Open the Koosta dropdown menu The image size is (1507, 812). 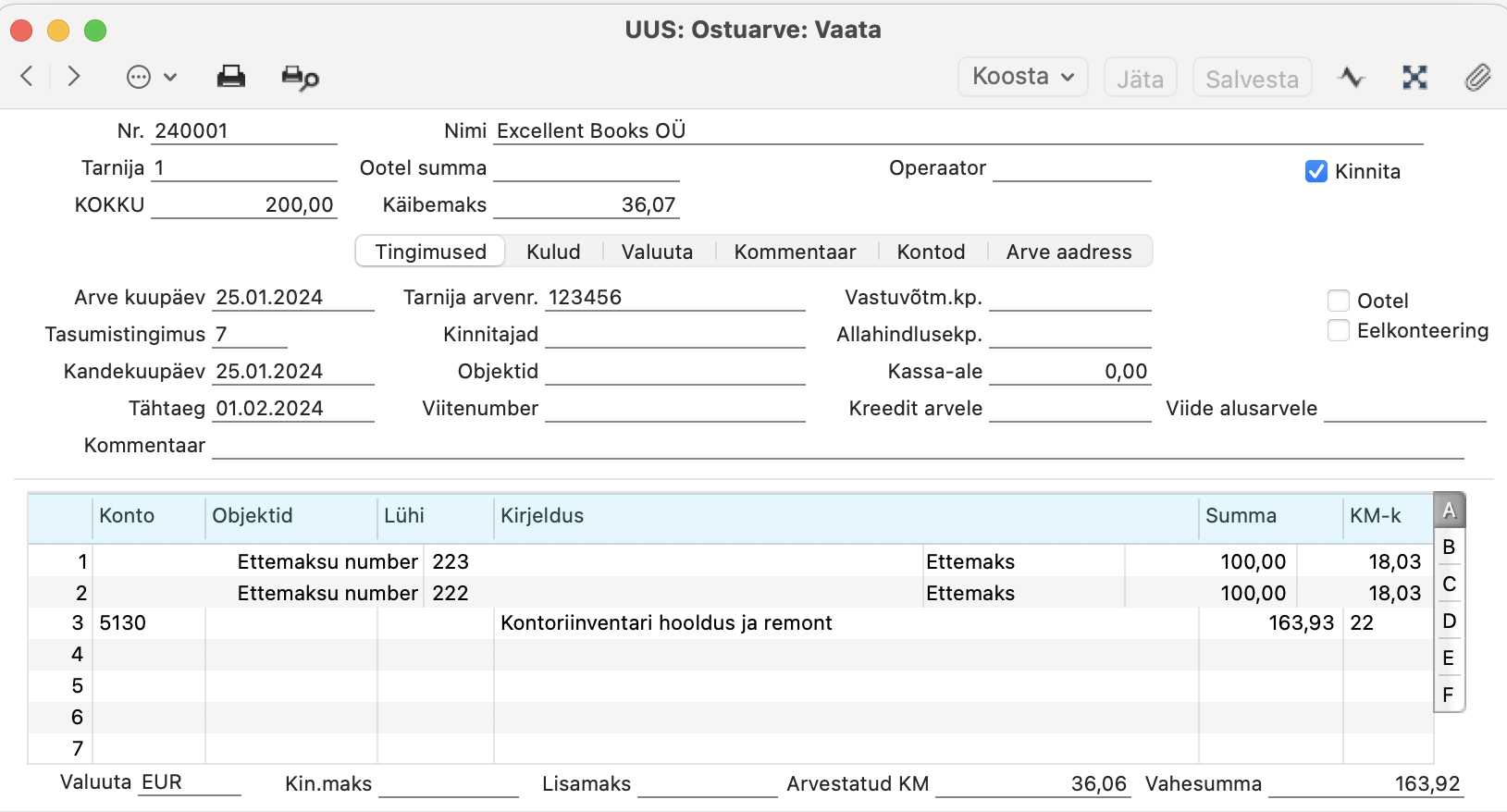[x=1023, y=77]
